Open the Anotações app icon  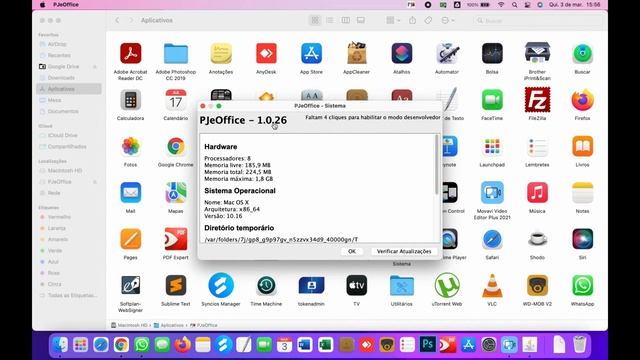[221, 53]
